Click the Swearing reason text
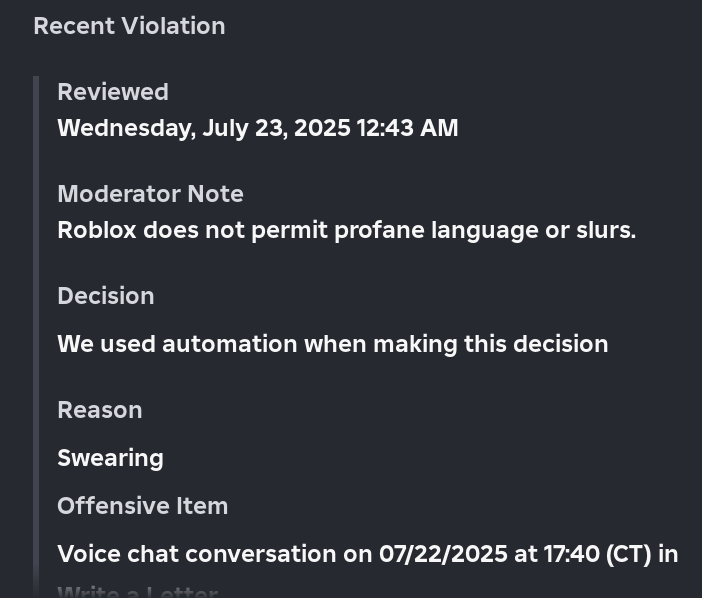This screenshot has height=598, width=702. 110,459
